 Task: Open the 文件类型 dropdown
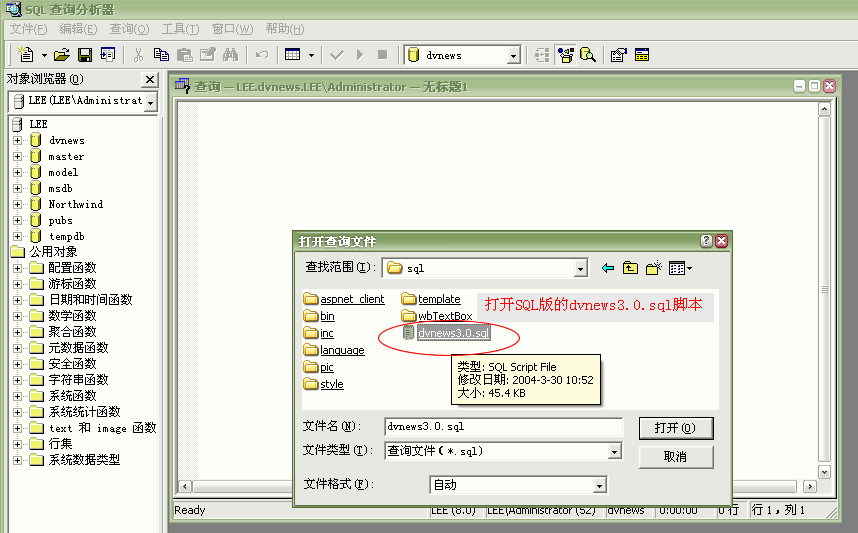point(614,452)
